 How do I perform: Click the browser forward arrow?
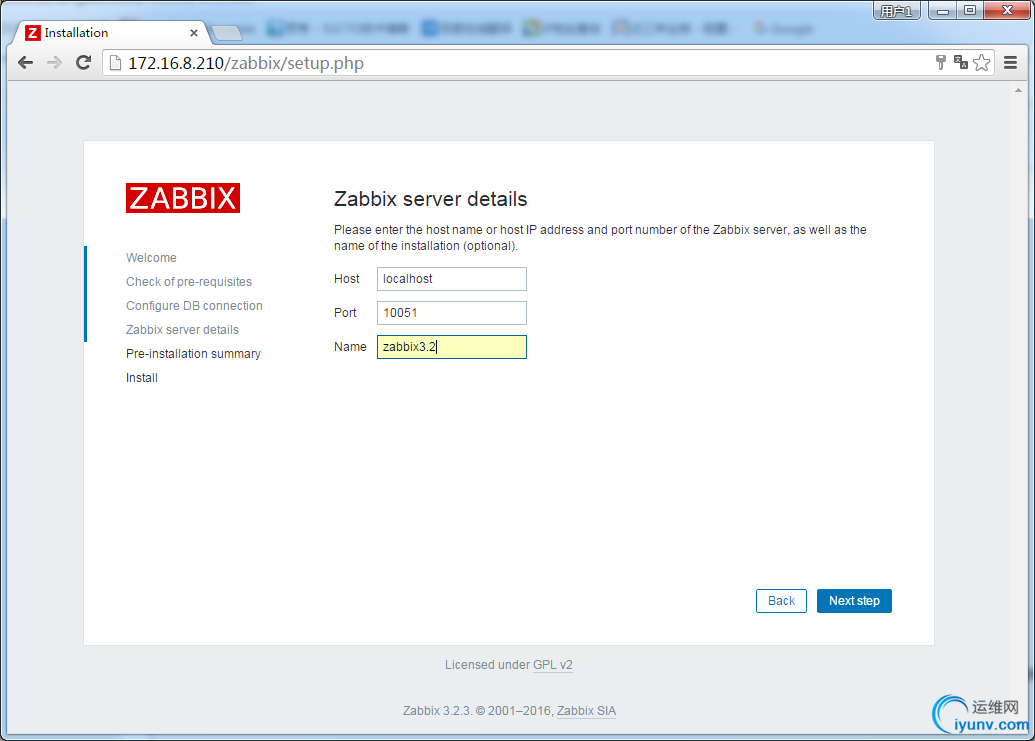(54, 63)
